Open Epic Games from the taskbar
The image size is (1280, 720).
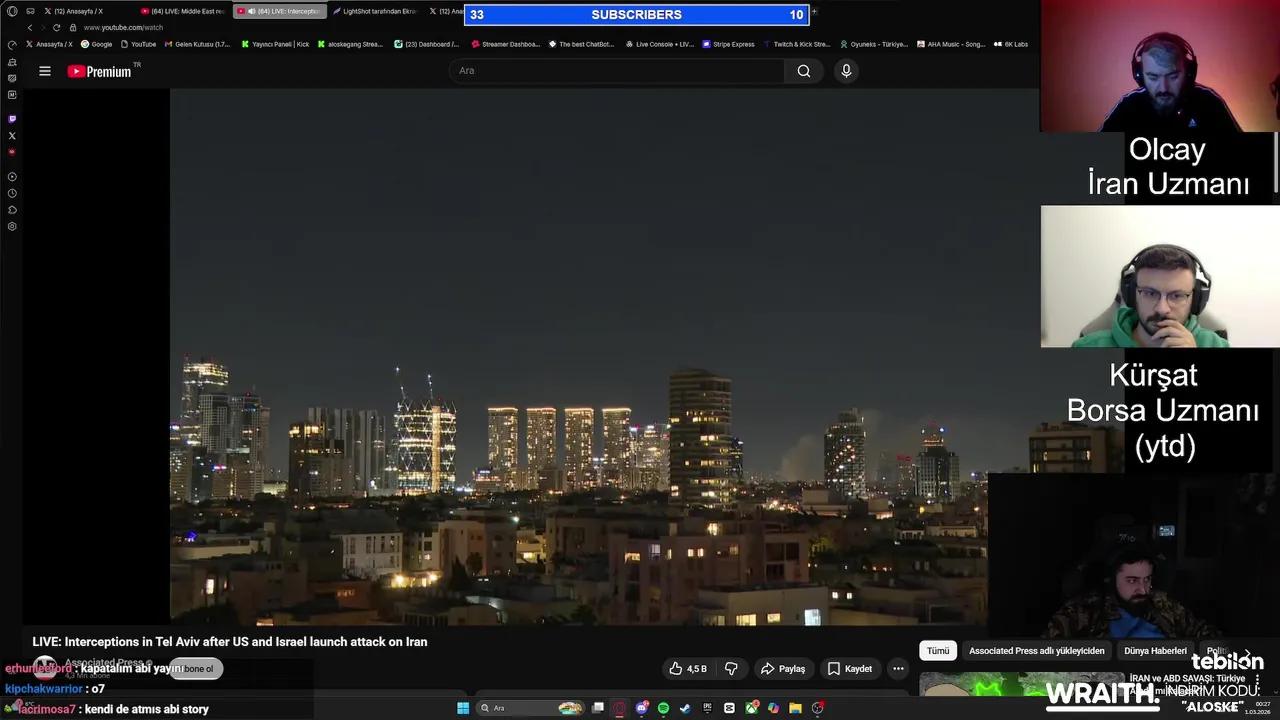click(x=707, y=708)
